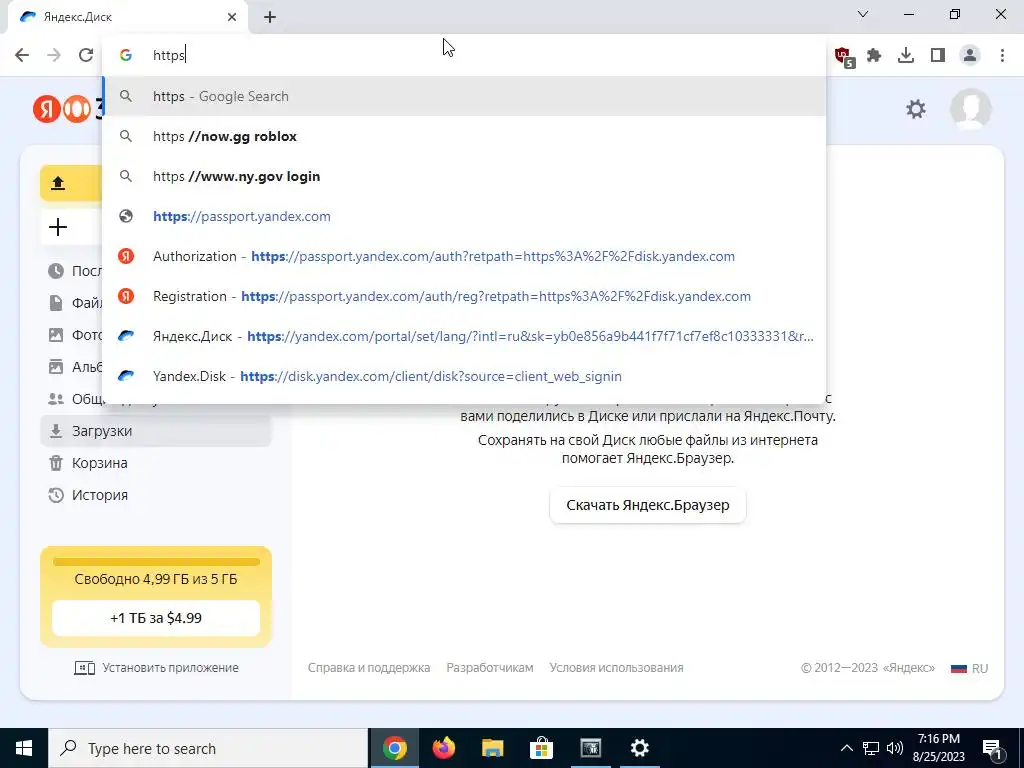The height and width of the screenshot is (768, 1024).
Task: Click the RU language selector
Action: pyautogui.click(x=970, y=669)
